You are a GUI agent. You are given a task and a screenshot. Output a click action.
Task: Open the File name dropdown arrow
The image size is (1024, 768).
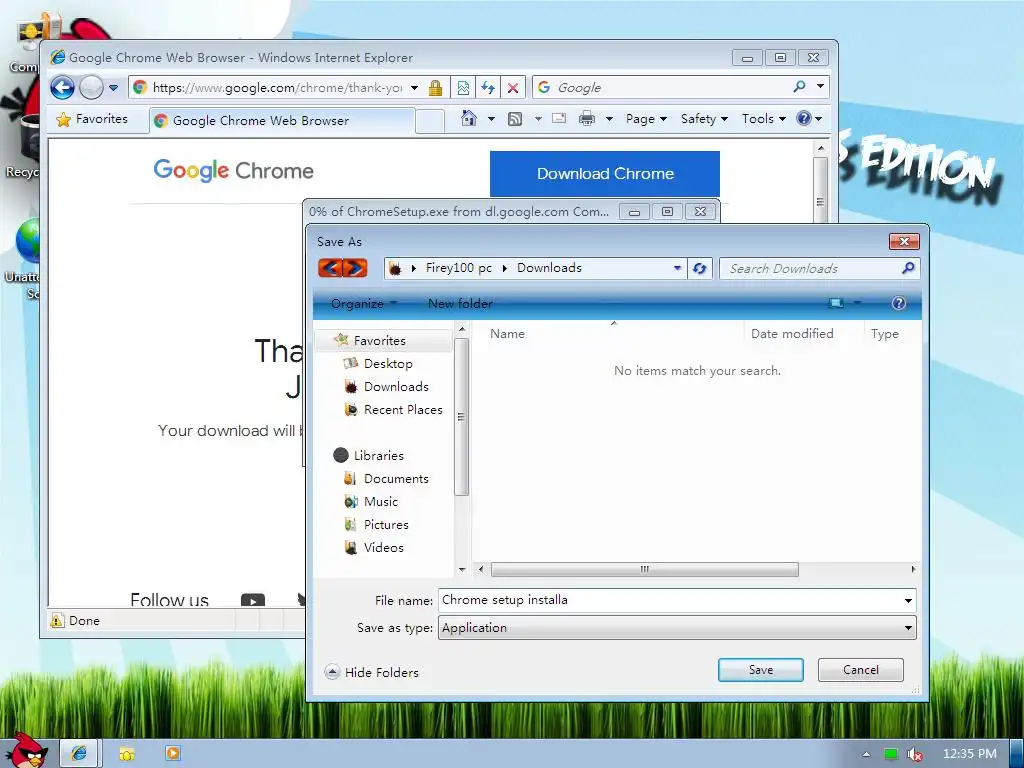(x=908, y=601)
